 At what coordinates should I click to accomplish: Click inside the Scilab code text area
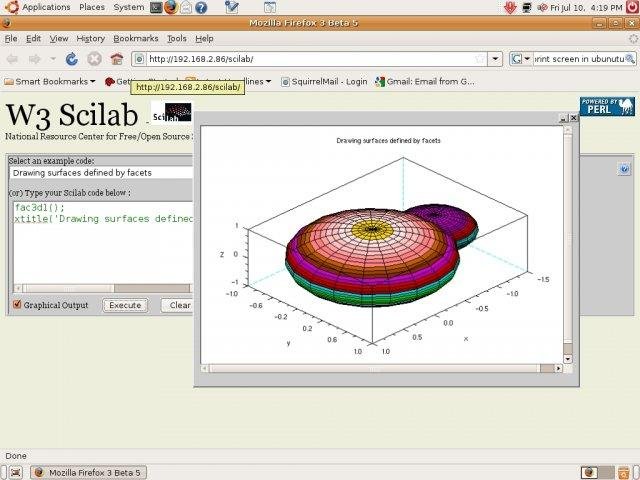click(103, 242)
